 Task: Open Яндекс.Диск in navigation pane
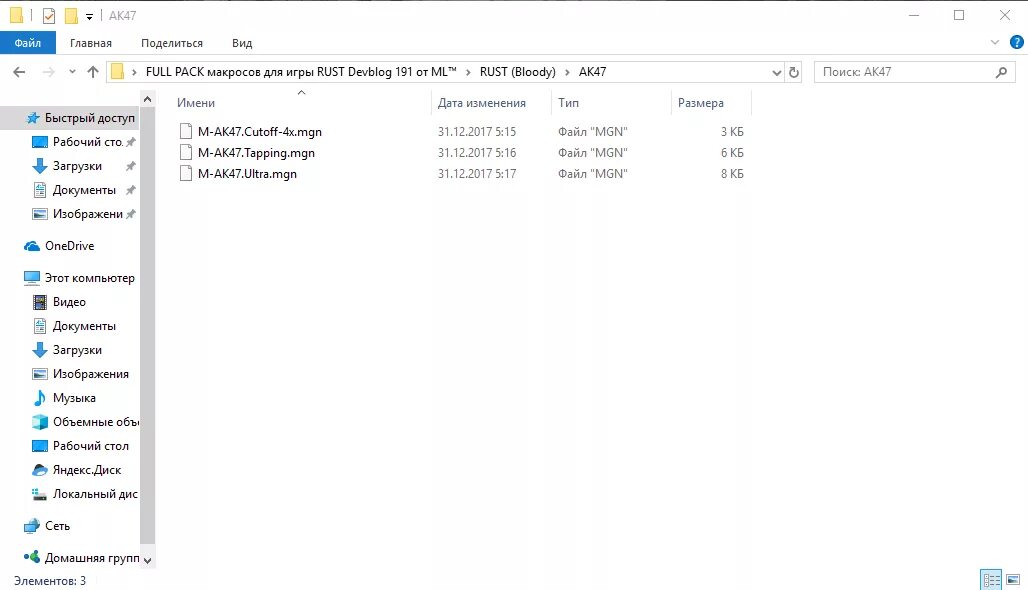point(87,470)
